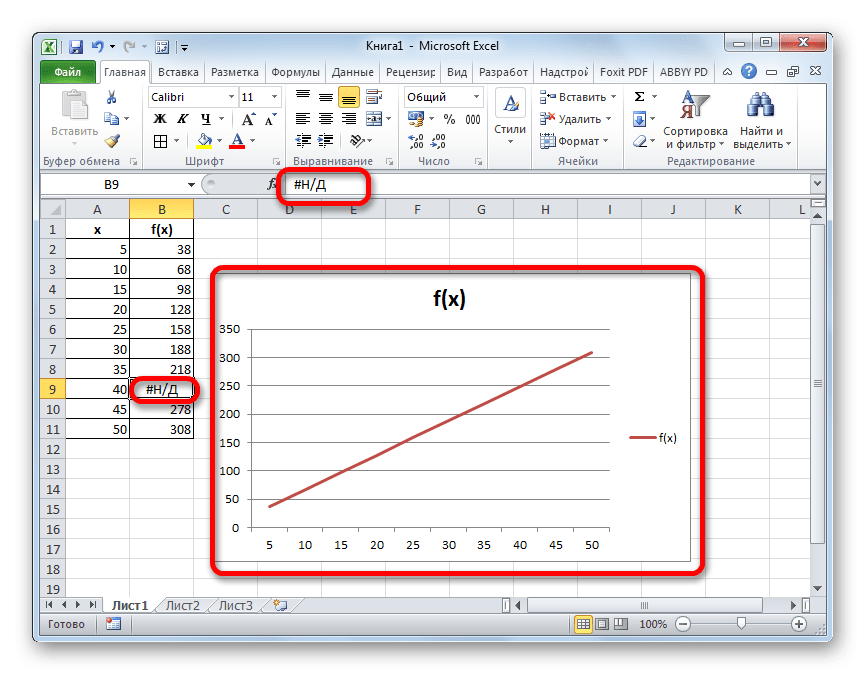866x675 pixels.
Task: Click the Clear eraser icon
Action: coord(640,141)
